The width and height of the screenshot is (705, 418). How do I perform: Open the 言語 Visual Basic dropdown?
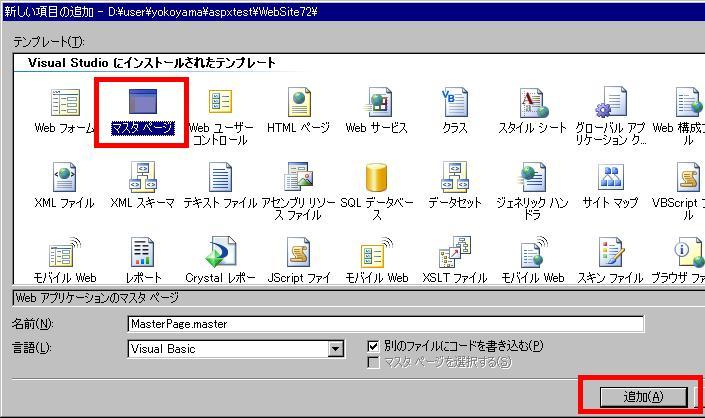coord(335,349)
